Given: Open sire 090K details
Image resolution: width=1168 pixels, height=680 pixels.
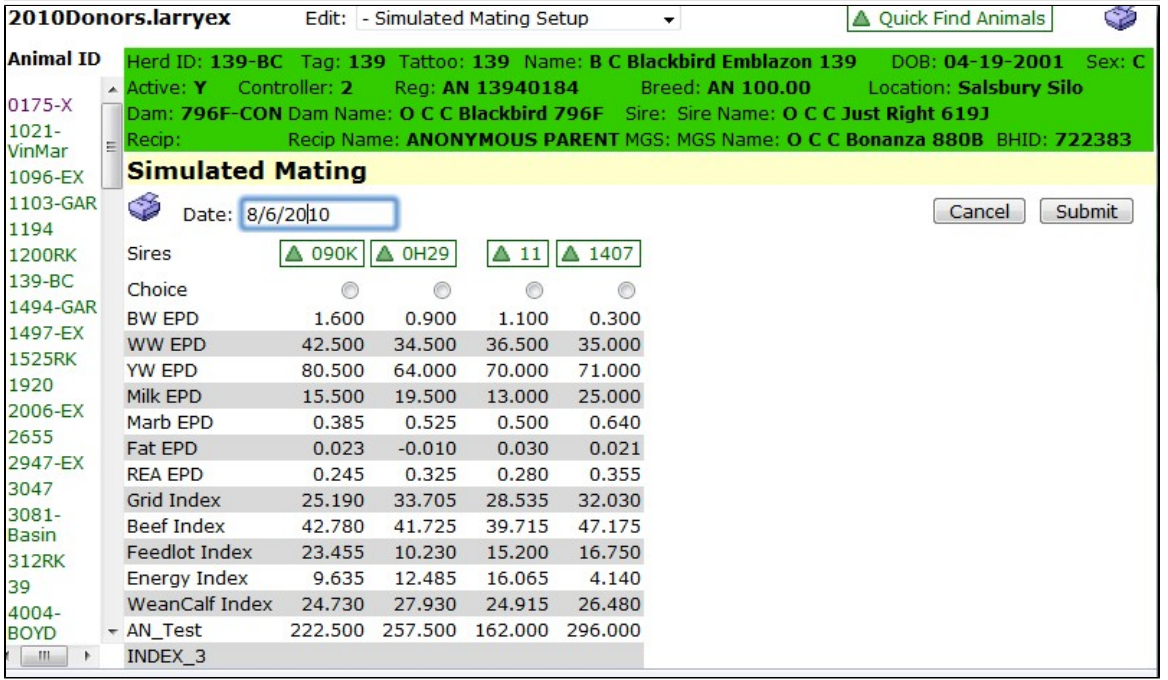Looking at the screenshot, I should point(322,254).
